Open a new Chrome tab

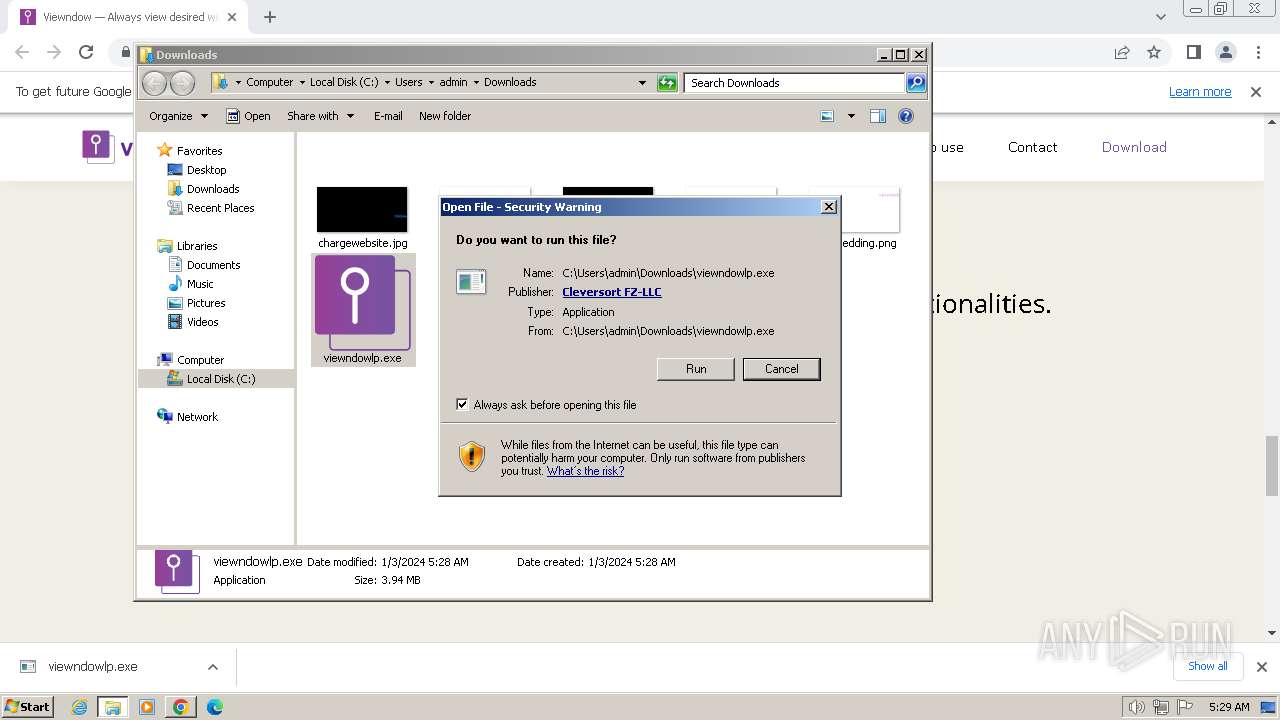click(x=270, y=17)
